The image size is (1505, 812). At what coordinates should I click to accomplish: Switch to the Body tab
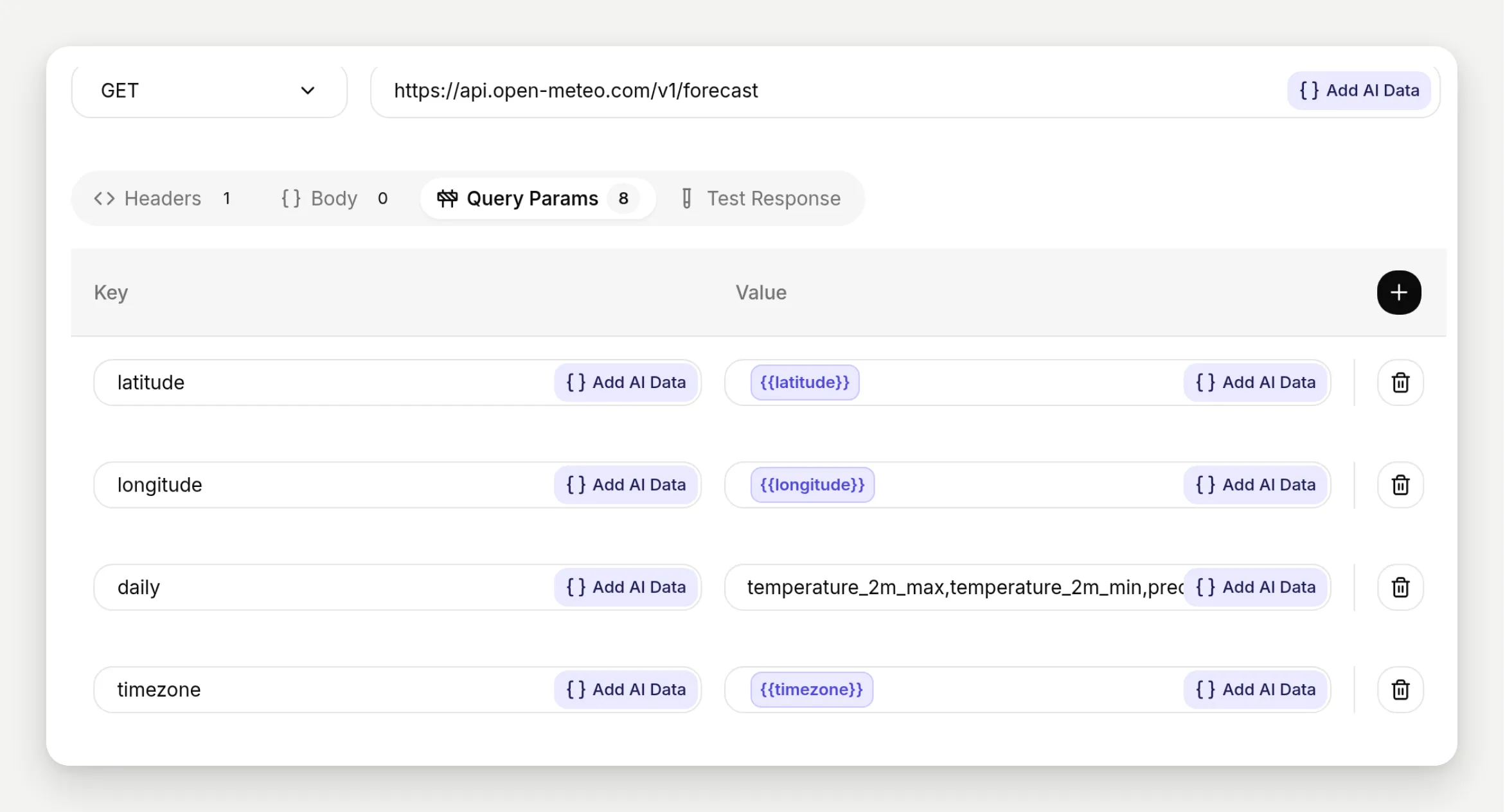pos(335,199)
